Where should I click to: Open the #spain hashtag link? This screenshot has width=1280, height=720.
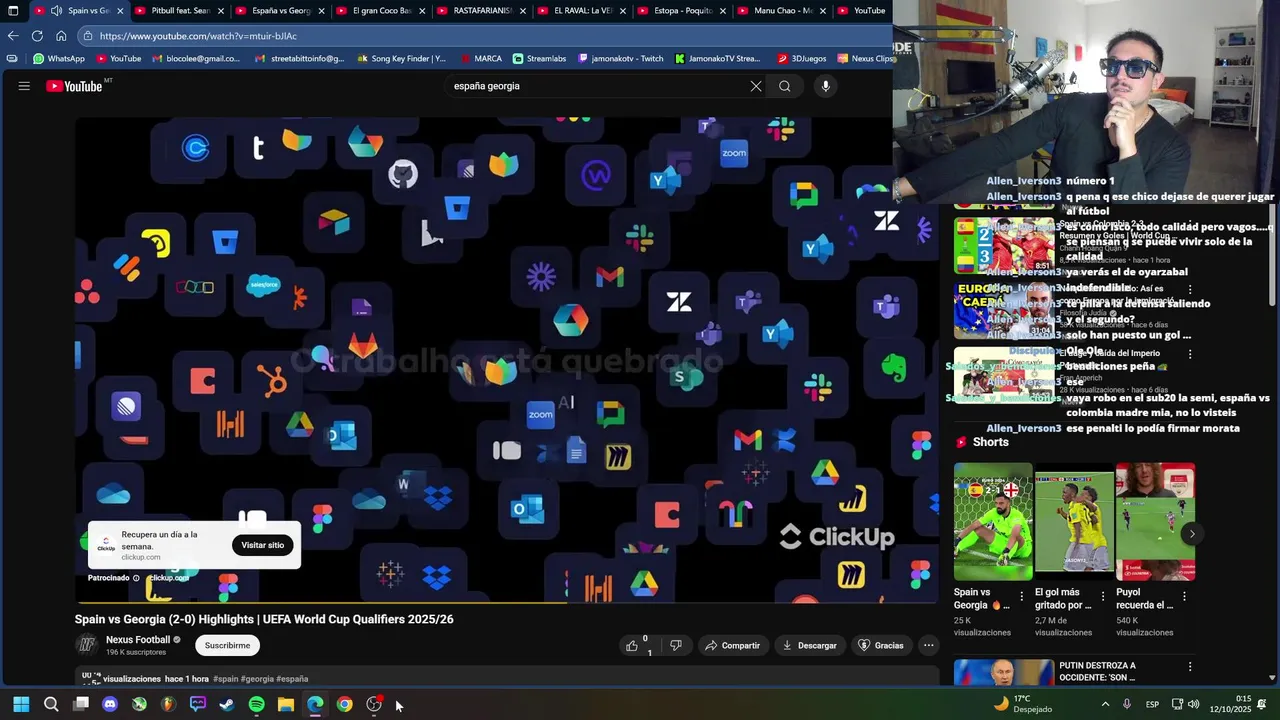pyautogui.click(x=225, y=679)
